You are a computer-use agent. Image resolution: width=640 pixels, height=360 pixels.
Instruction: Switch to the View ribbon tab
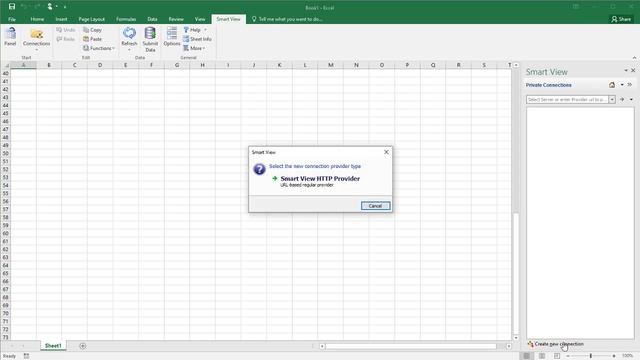tap(200, 19)
